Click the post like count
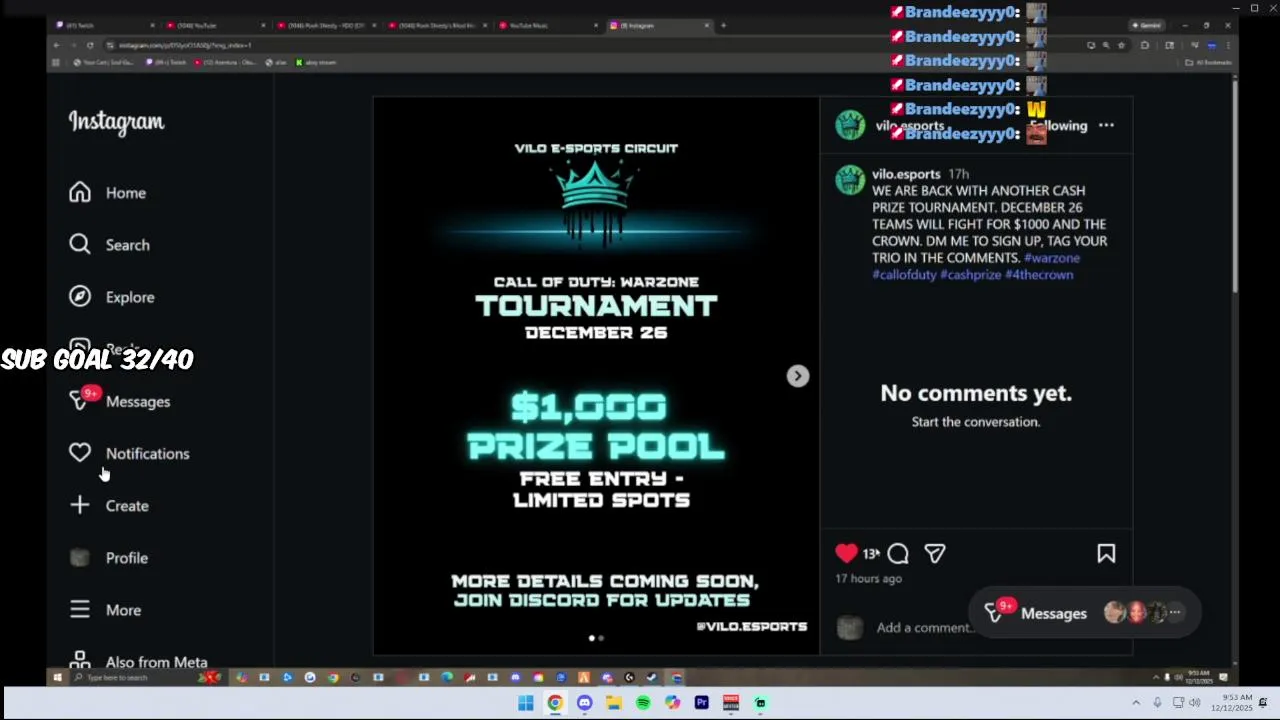The height and width of the screenshot is (720, 1280). pos(871,553)
